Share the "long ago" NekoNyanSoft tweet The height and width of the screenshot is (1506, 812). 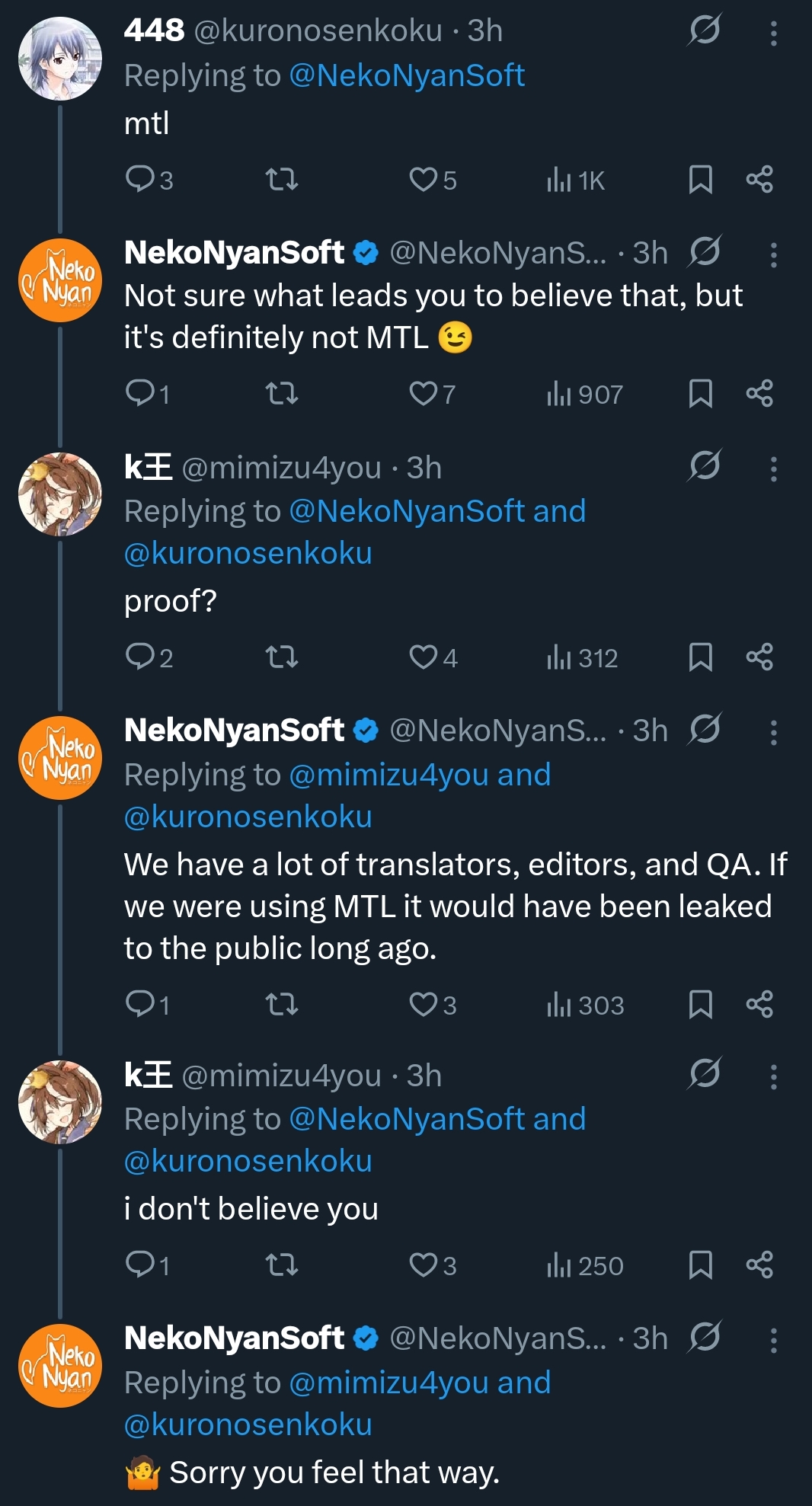point(759,1005)
